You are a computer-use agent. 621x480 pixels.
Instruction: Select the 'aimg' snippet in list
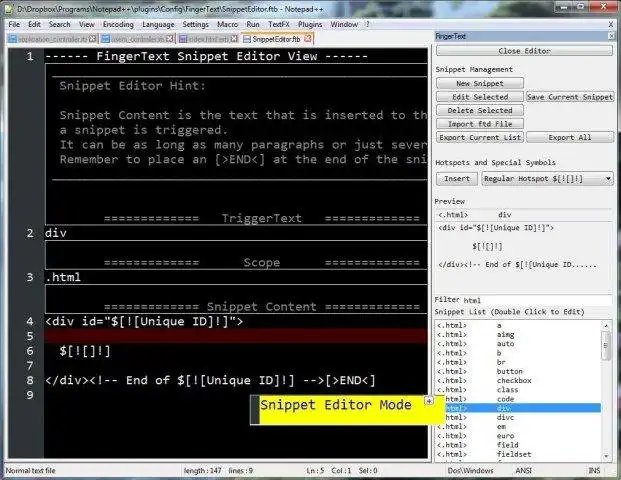click(x=518, y=334)
